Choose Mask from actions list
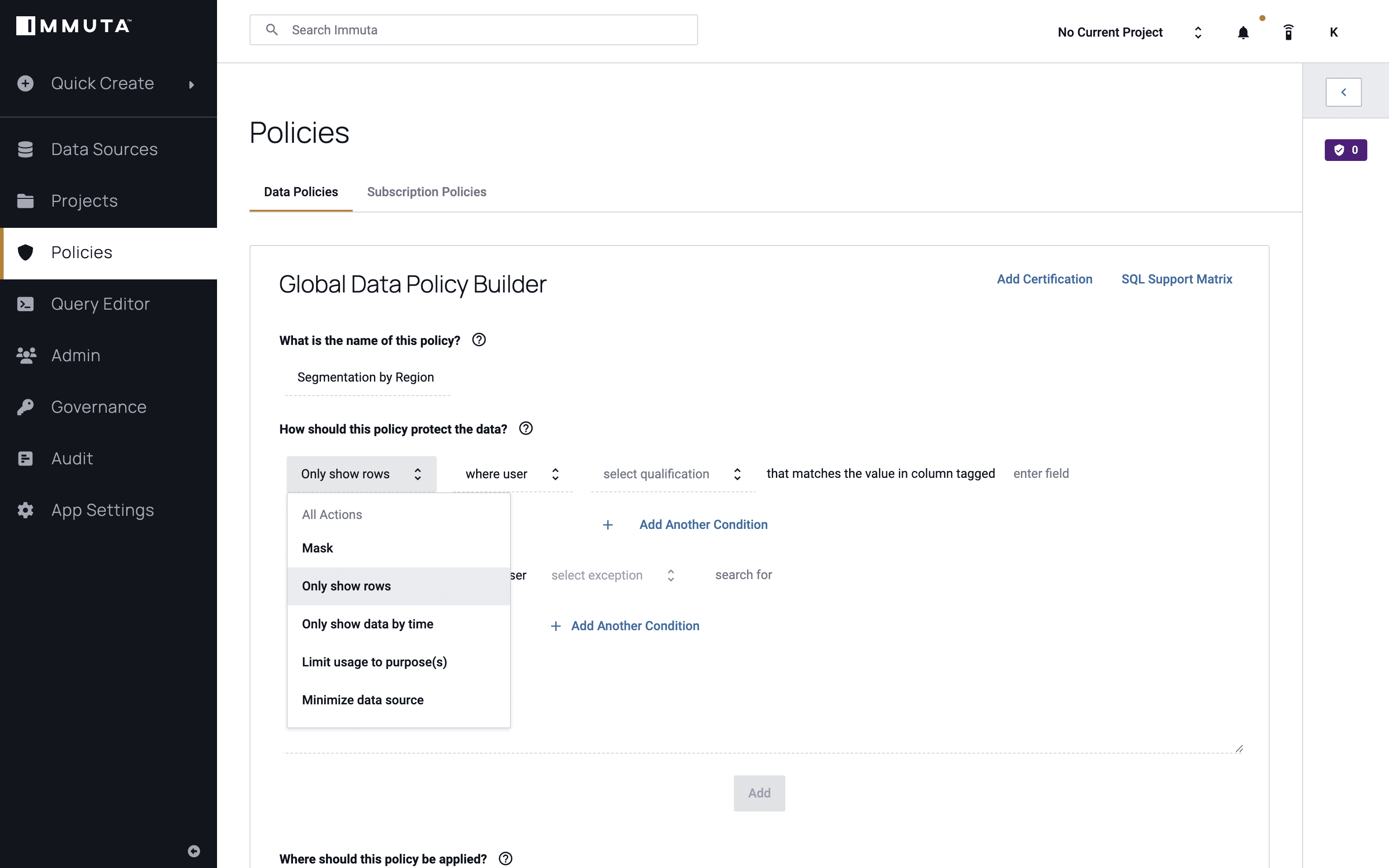The width and height of the screenshot is (1389, 868). click(398, 548)
